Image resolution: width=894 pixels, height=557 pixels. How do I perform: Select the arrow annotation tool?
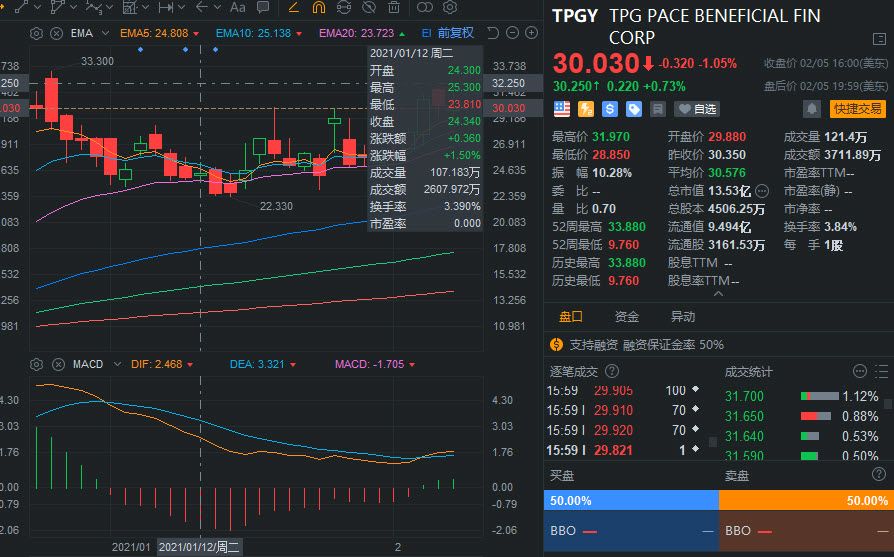click(201, 7)
